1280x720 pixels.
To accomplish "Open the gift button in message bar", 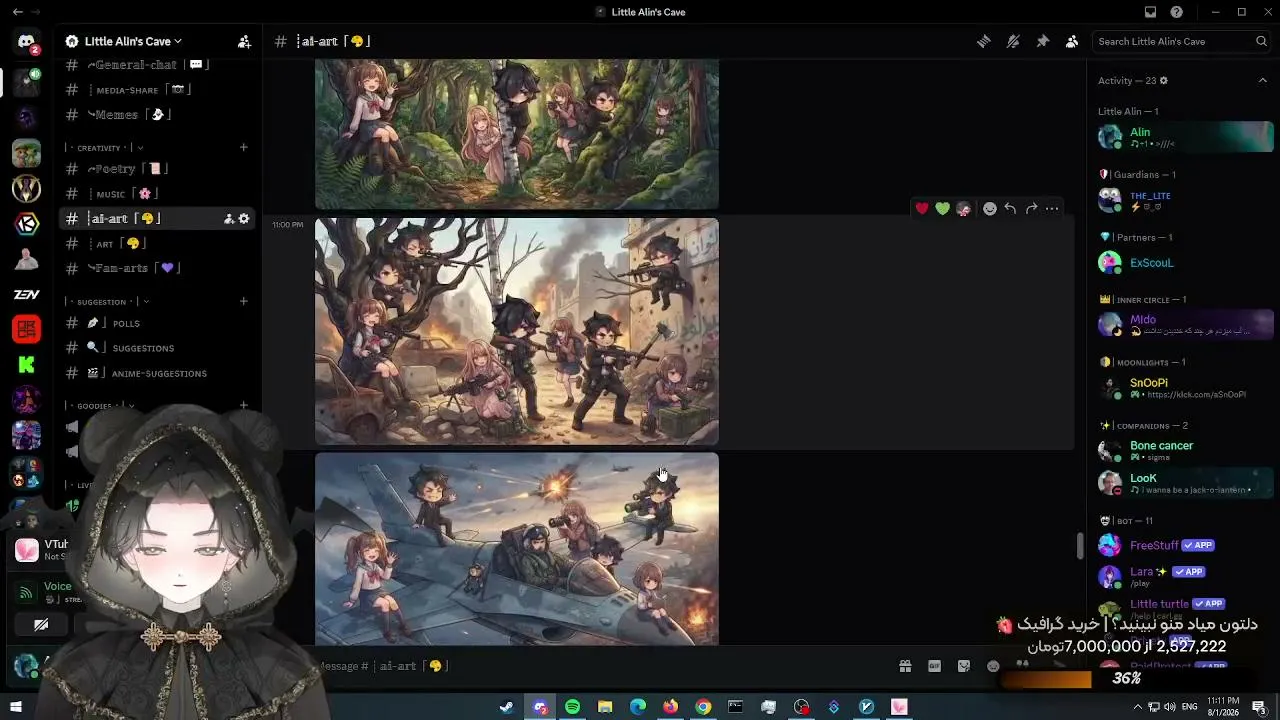I will click(905, 666).
